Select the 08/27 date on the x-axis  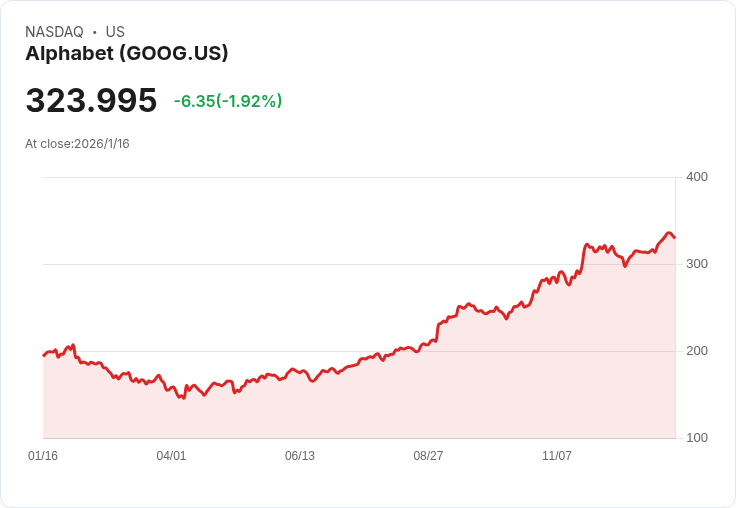pyautogui.click(x=428, y=456)
